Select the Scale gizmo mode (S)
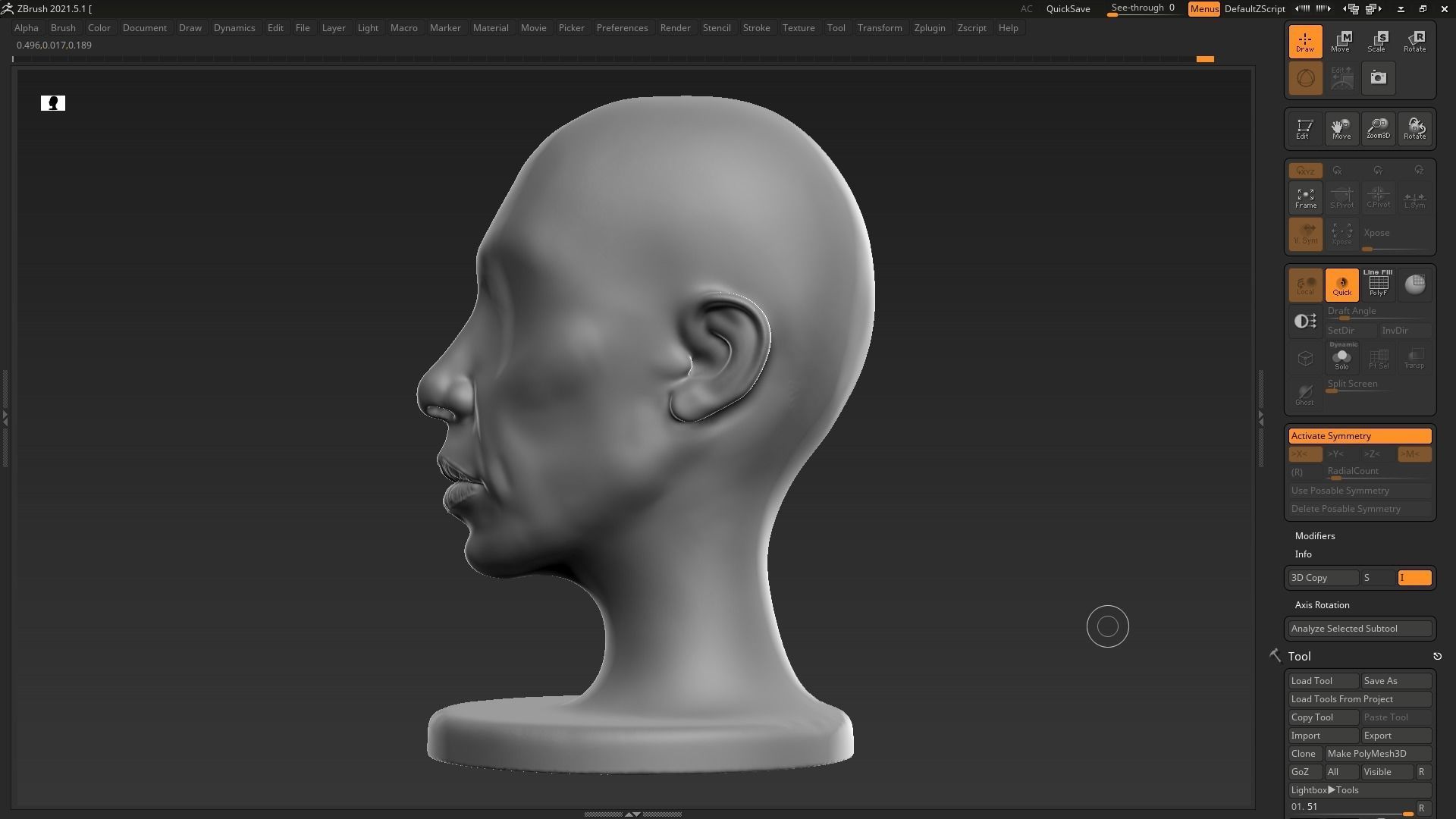 click(x=1377, y=41)
